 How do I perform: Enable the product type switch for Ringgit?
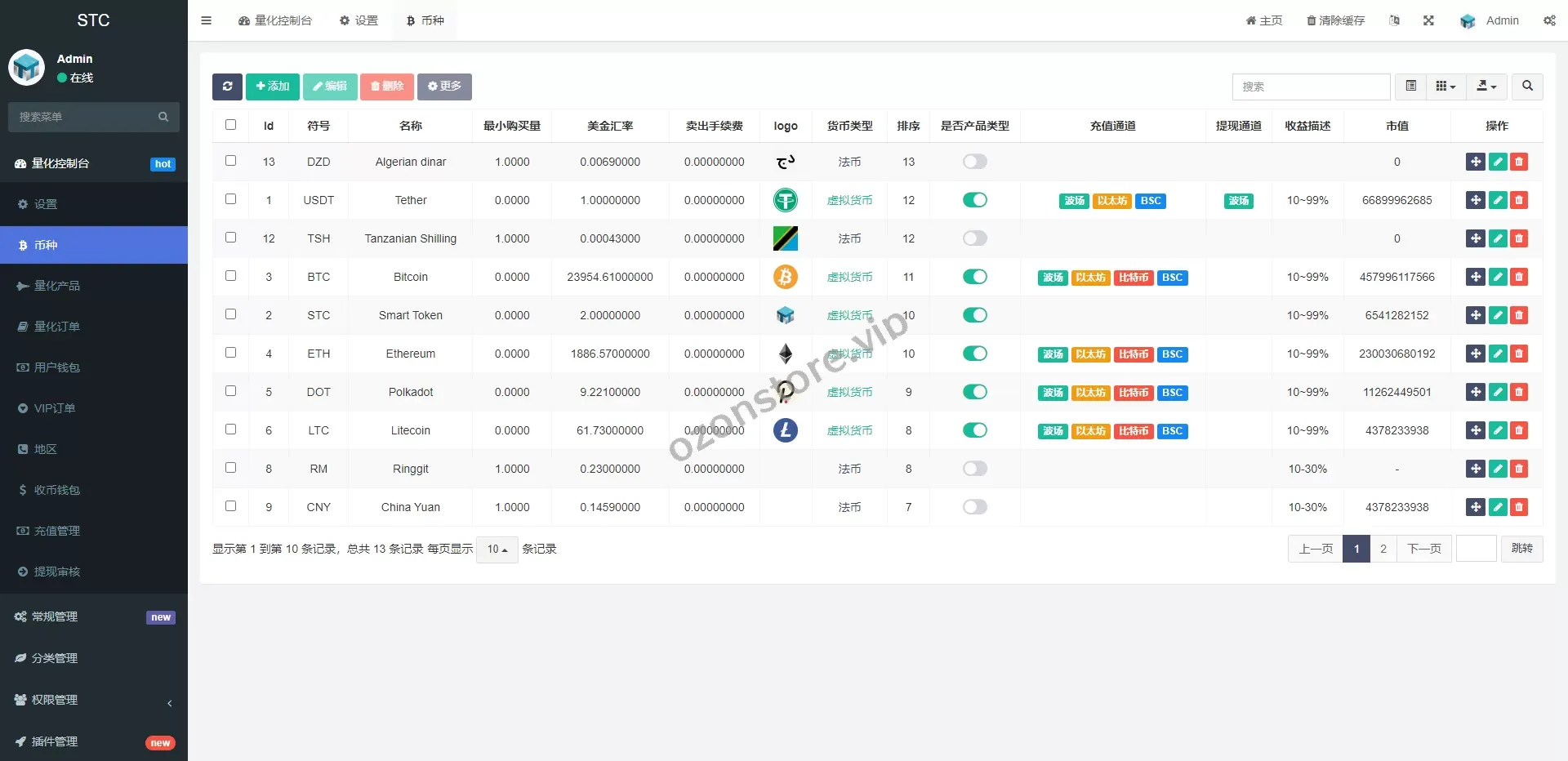(x=974, y=469)
